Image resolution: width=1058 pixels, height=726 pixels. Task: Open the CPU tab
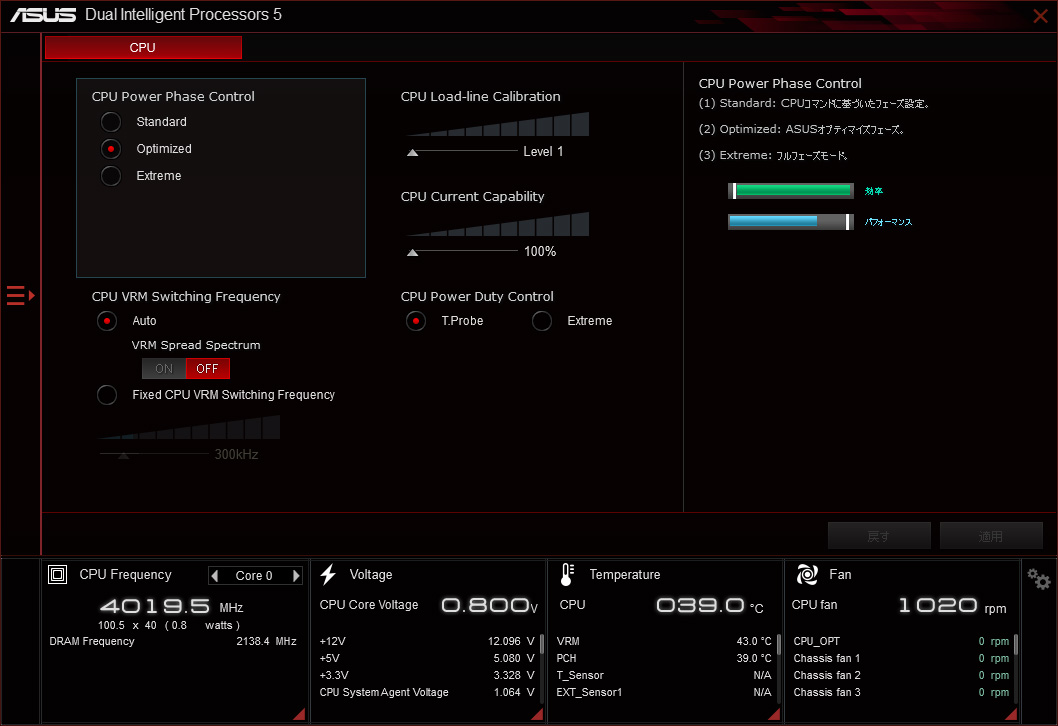(143, 47)
